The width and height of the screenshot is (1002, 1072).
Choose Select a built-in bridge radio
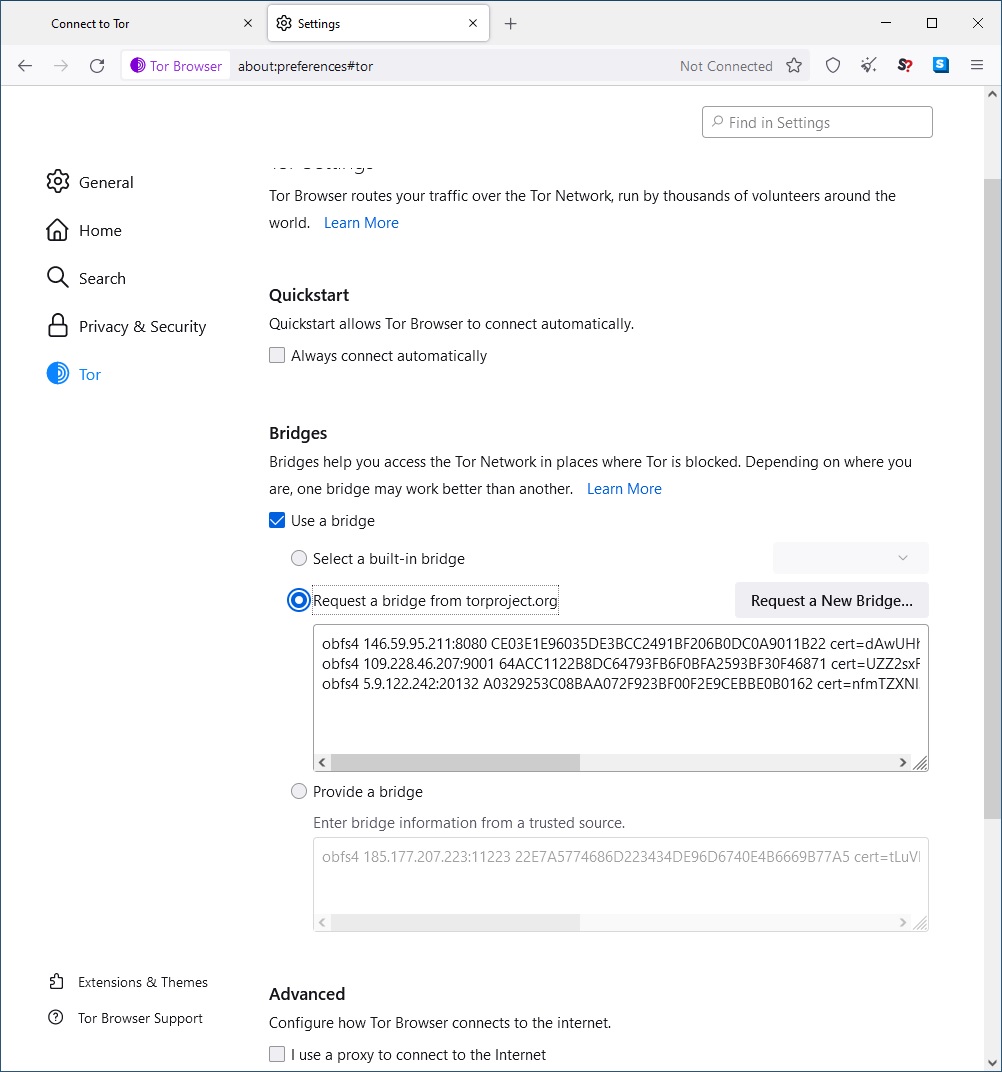pyautogui.click(x=299, y=559)
